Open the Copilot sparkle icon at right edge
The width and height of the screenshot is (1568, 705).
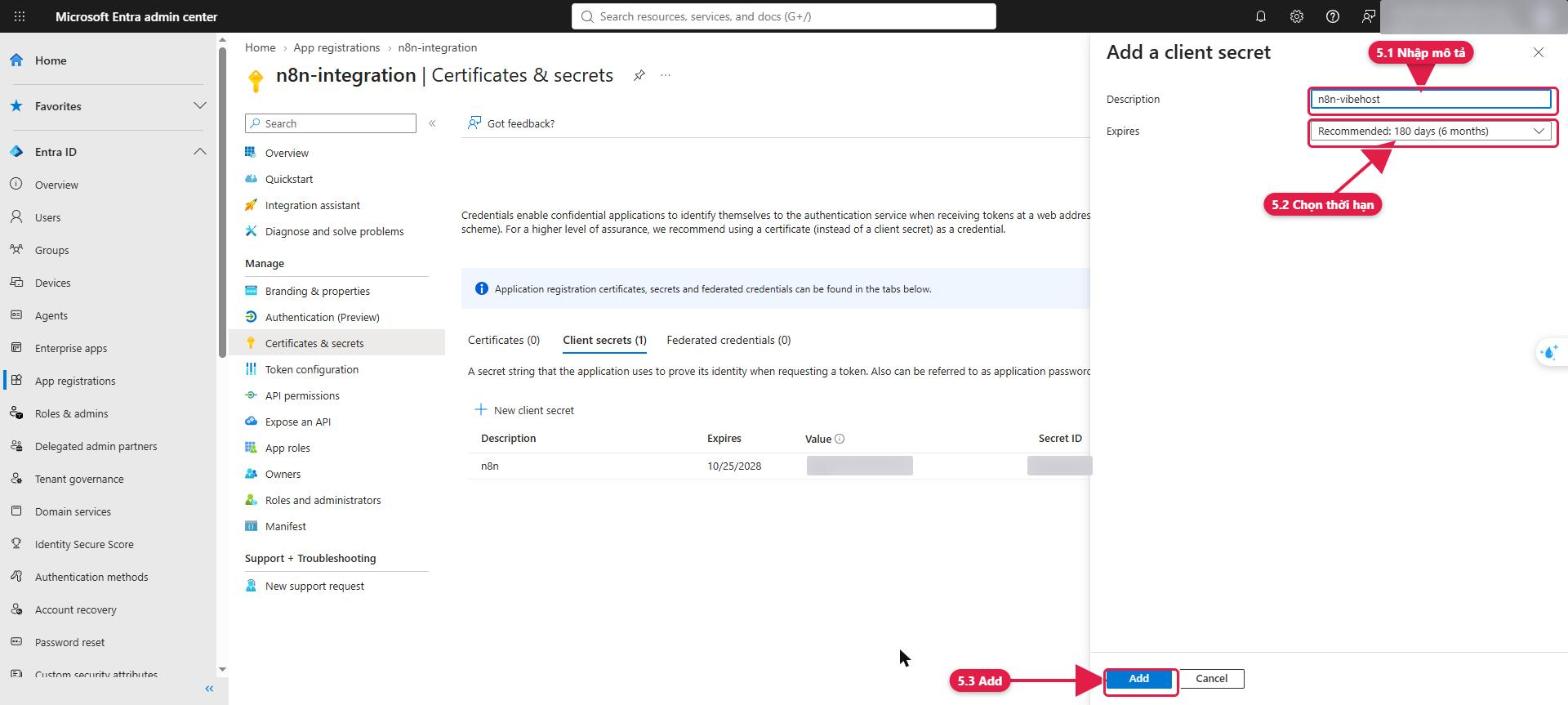point(1549,352)
